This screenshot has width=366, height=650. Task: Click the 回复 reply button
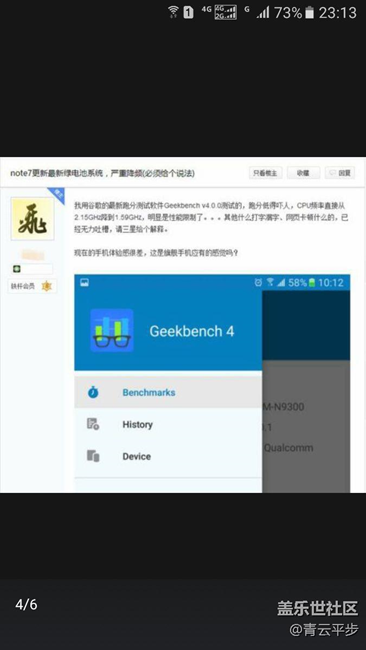[x=340, y=173]
